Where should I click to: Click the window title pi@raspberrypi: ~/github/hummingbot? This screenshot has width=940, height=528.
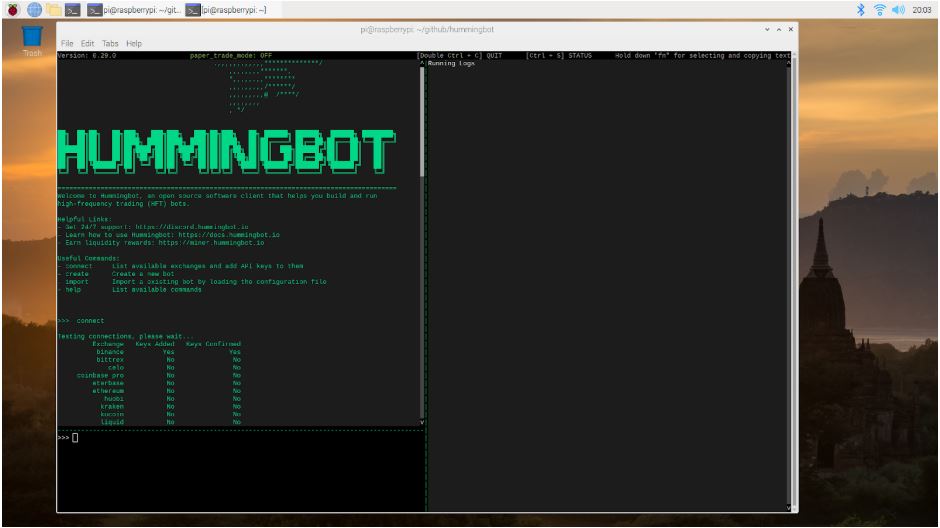click(x=427, y=29)
